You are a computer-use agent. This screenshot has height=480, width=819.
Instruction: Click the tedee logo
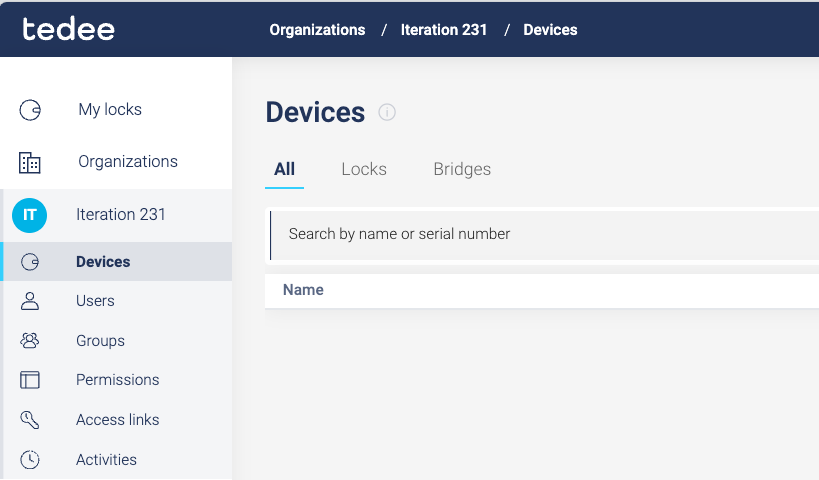coord(68,29)
